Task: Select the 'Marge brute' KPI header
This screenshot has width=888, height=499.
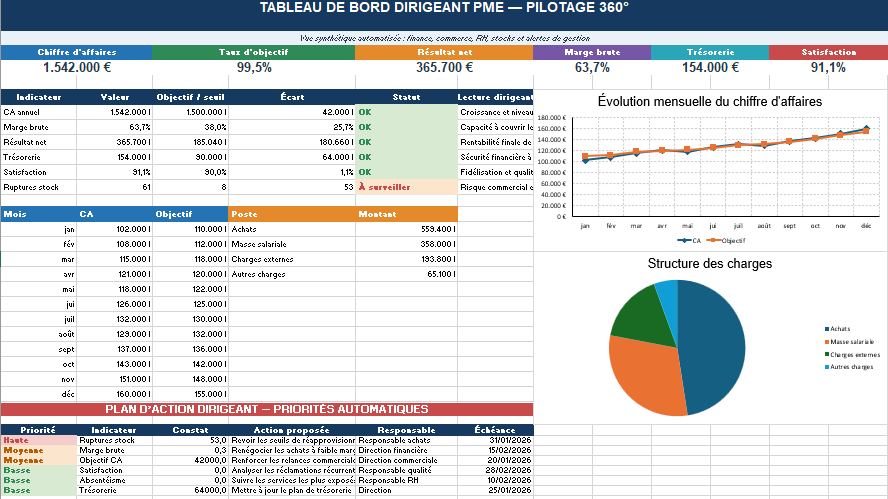Action: tap(592, 52)
